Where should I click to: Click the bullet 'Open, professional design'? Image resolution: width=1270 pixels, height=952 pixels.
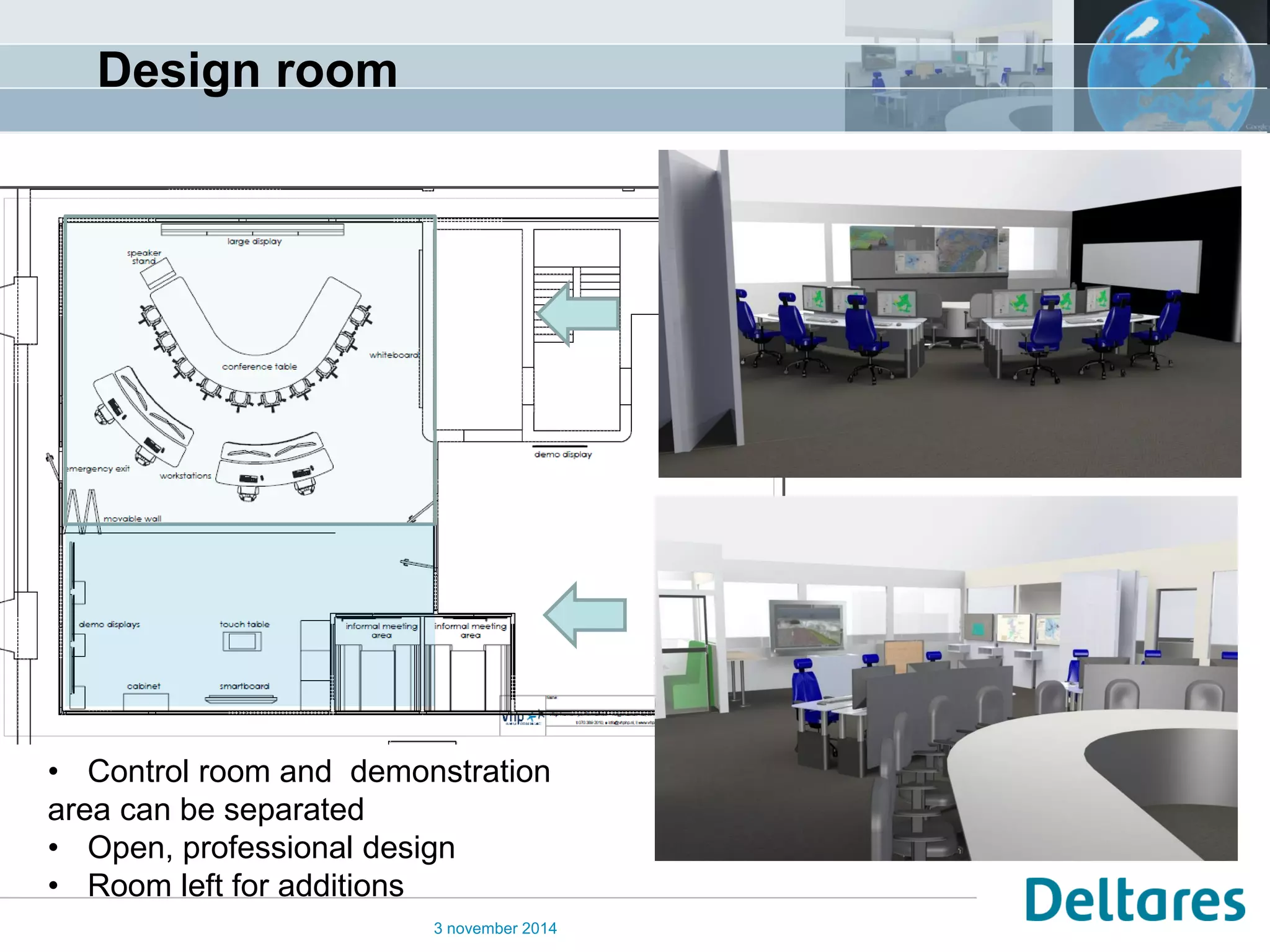click(x=271, y=847)
